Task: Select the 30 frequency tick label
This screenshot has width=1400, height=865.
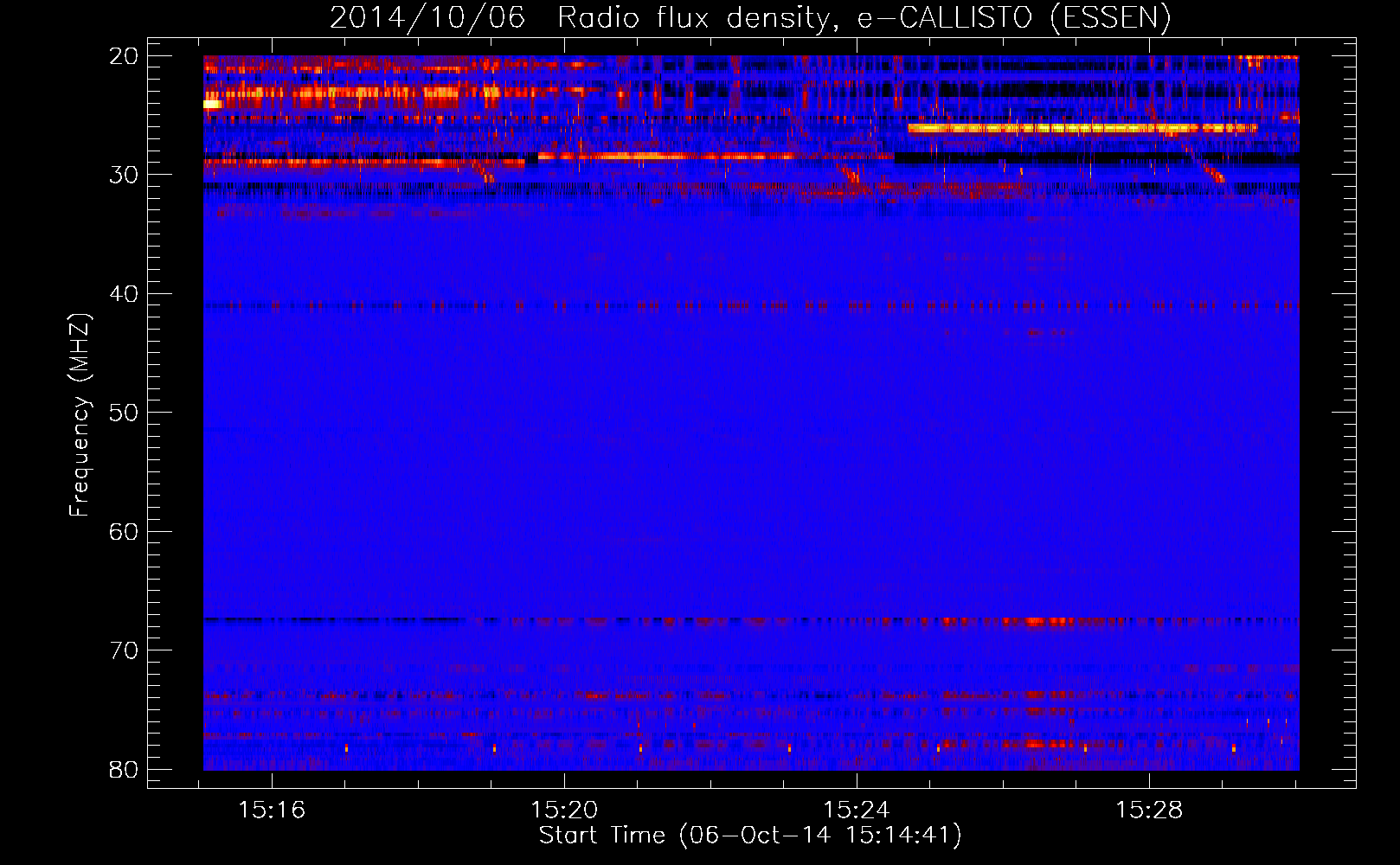Action: [125, 175]
